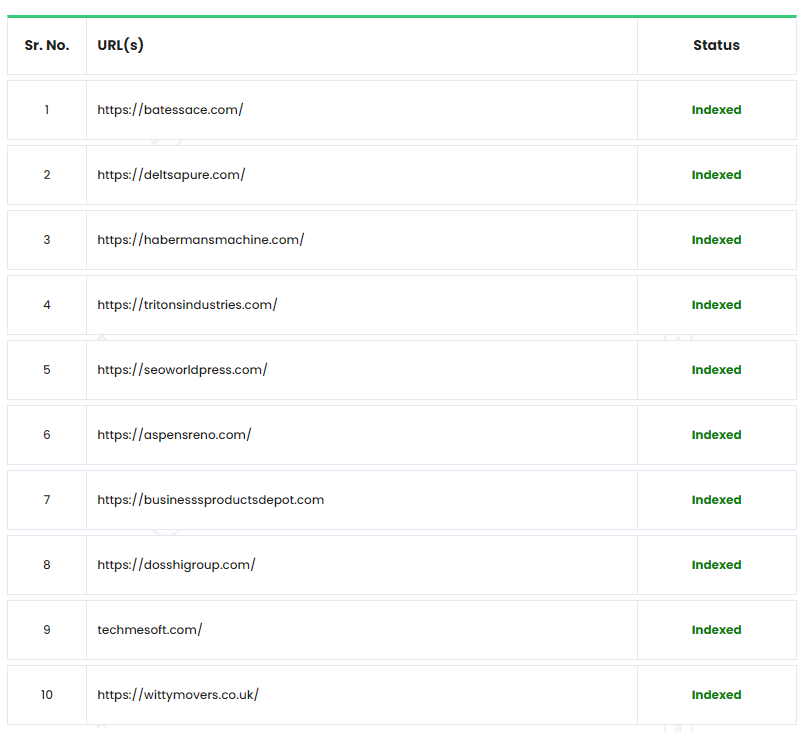The image size is (803, 732).
Task: Click Indexed status for wittymovers.co.uk
Action: tap(716, 695)
